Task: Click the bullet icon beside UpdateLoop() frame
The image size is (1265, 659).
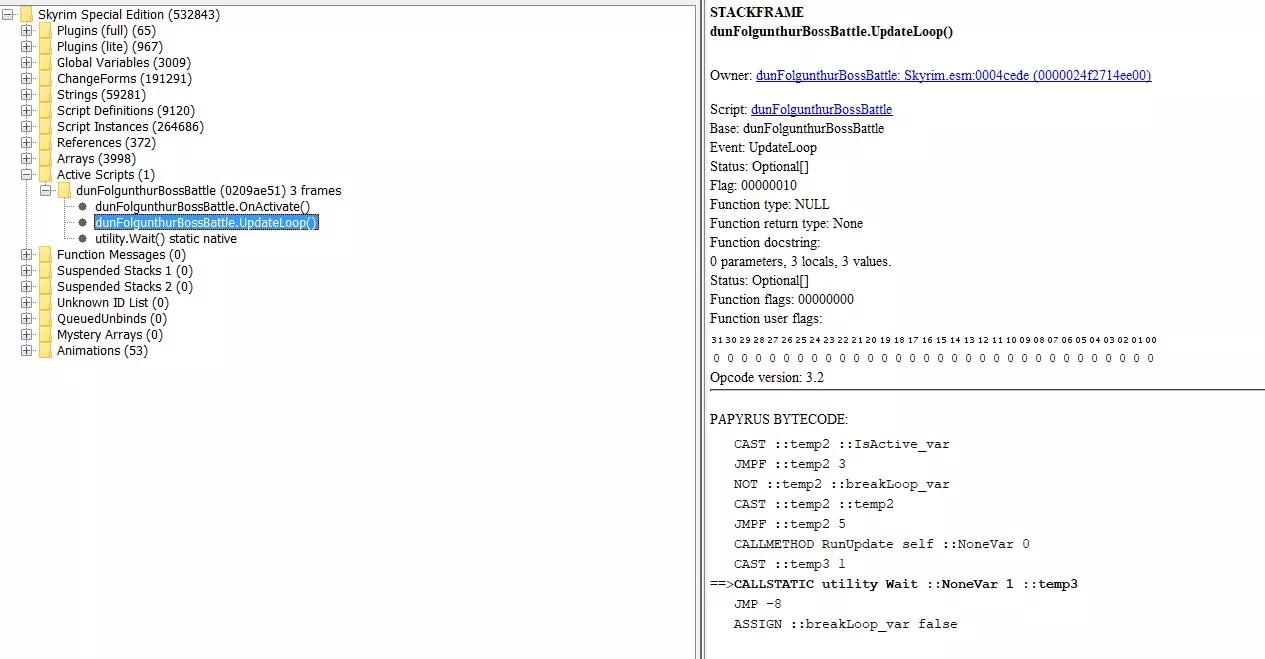Action: (x=83, y=223)
